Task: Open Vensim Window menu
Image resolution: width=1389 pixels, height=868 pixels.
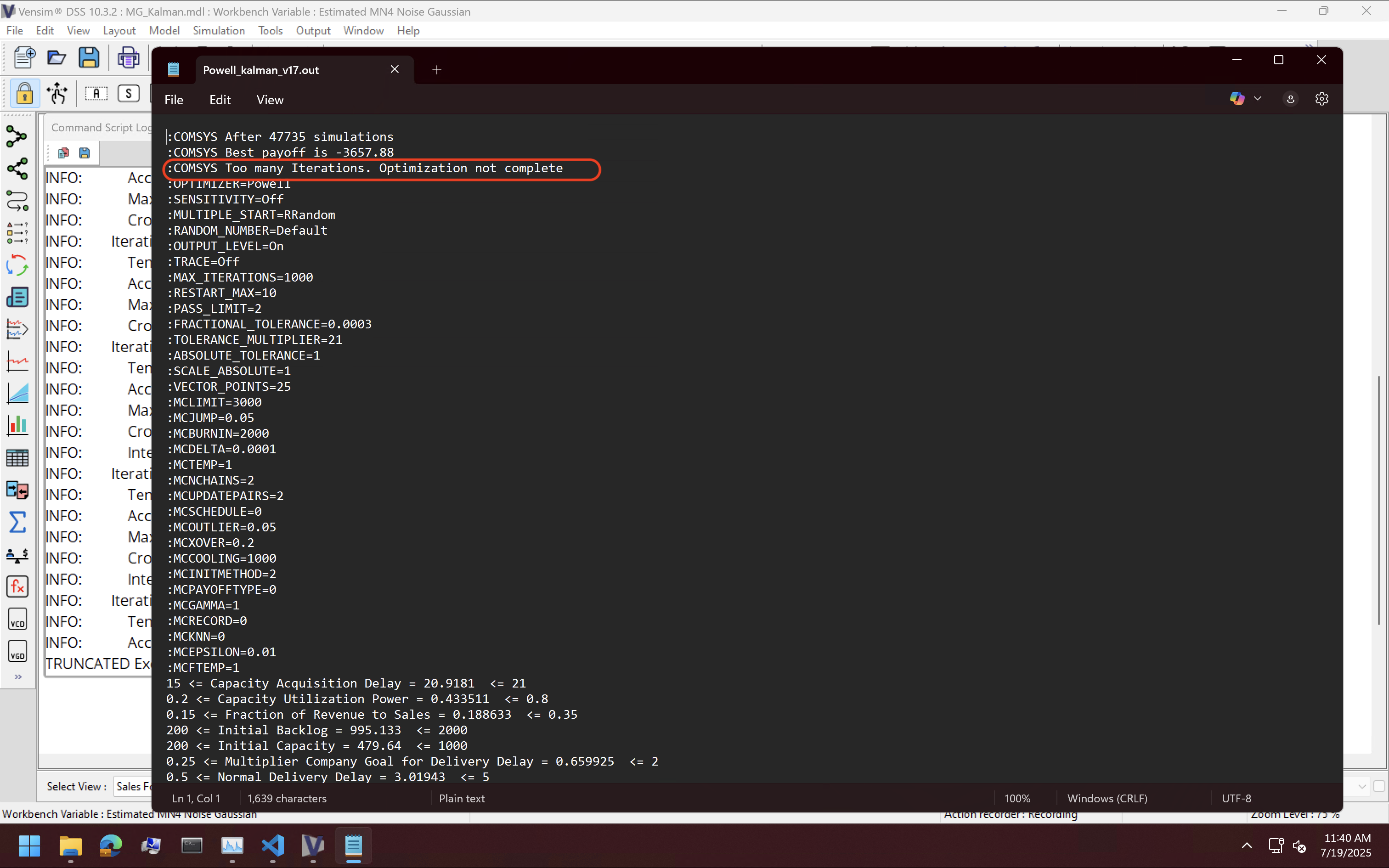Action: click(363, 30)
